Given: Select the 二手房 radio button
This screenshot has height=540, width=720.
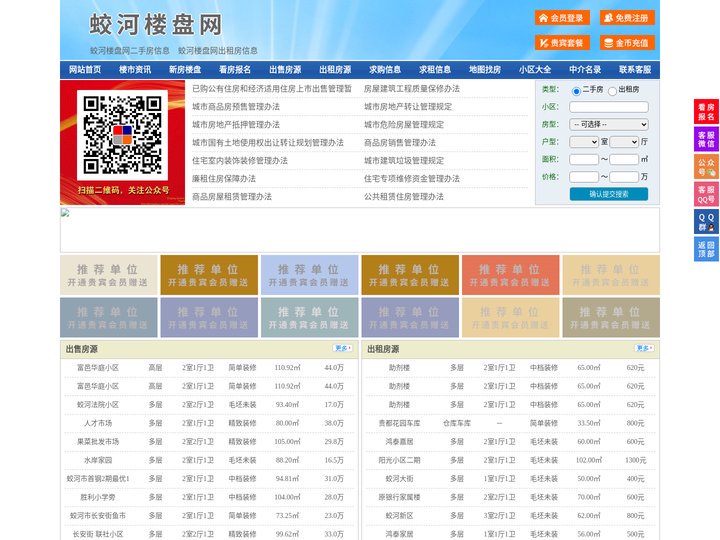Looking at the screenshot, I should point(576,91).
